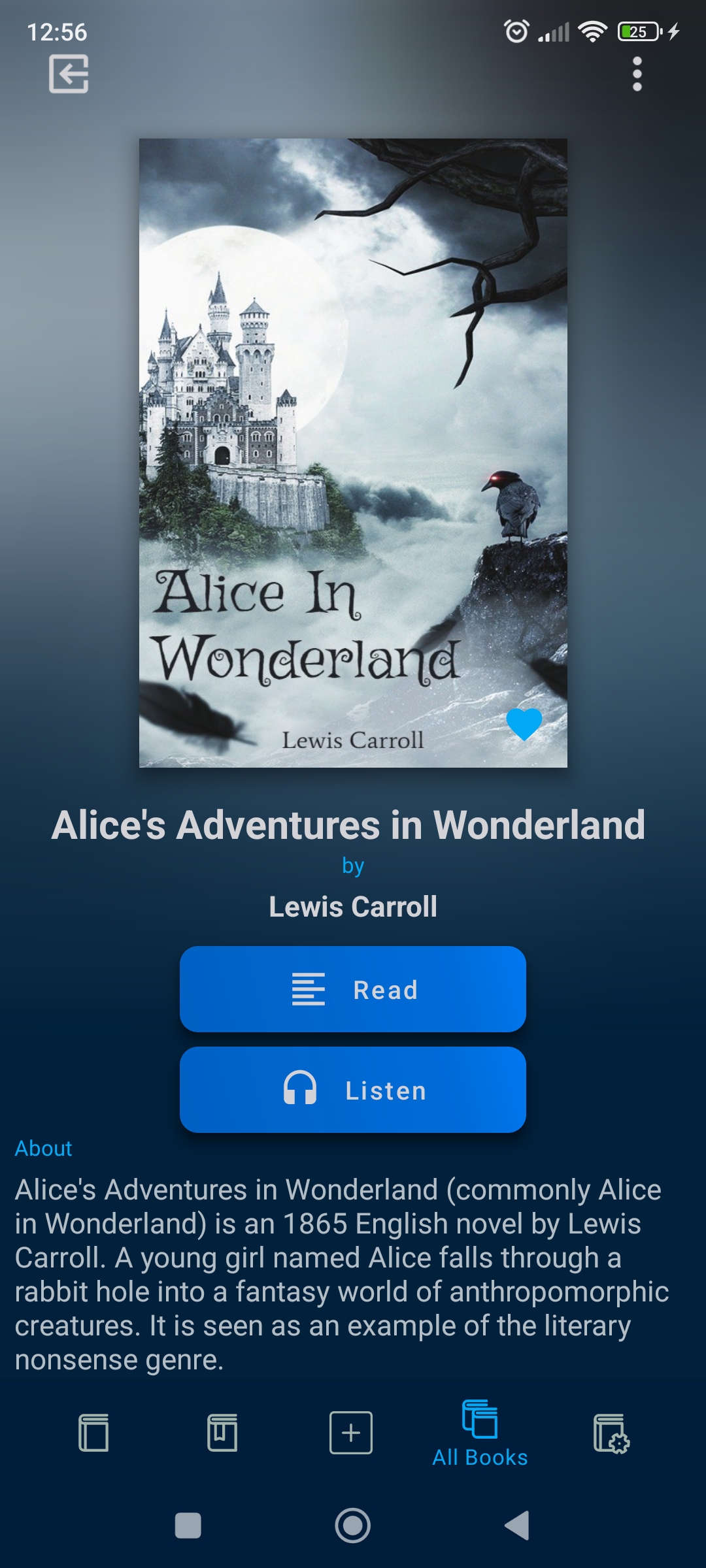
Task: Tap the book description paragraph
Action: pos(342,1275)
